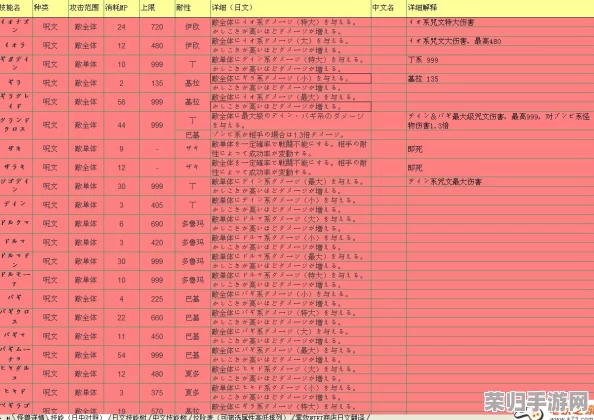Select the 详细解释 column header
Image resolution: width=594 pixels, height=420 pixels.
pyautogui.click(x=500, y=8)
